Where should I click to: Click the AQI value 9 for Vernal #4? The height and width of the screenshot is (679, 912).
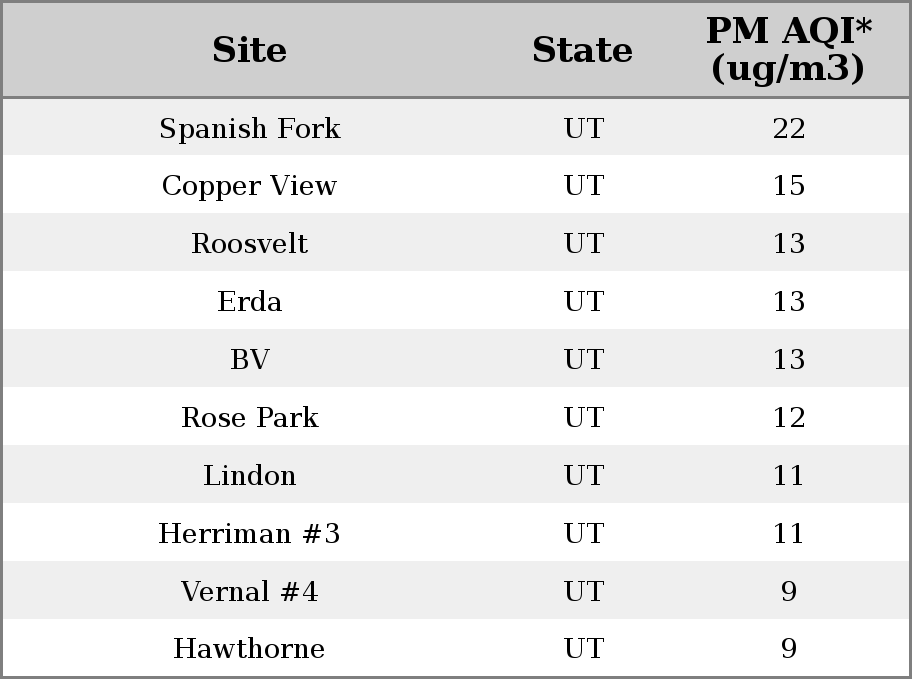(x=789, y=591)
